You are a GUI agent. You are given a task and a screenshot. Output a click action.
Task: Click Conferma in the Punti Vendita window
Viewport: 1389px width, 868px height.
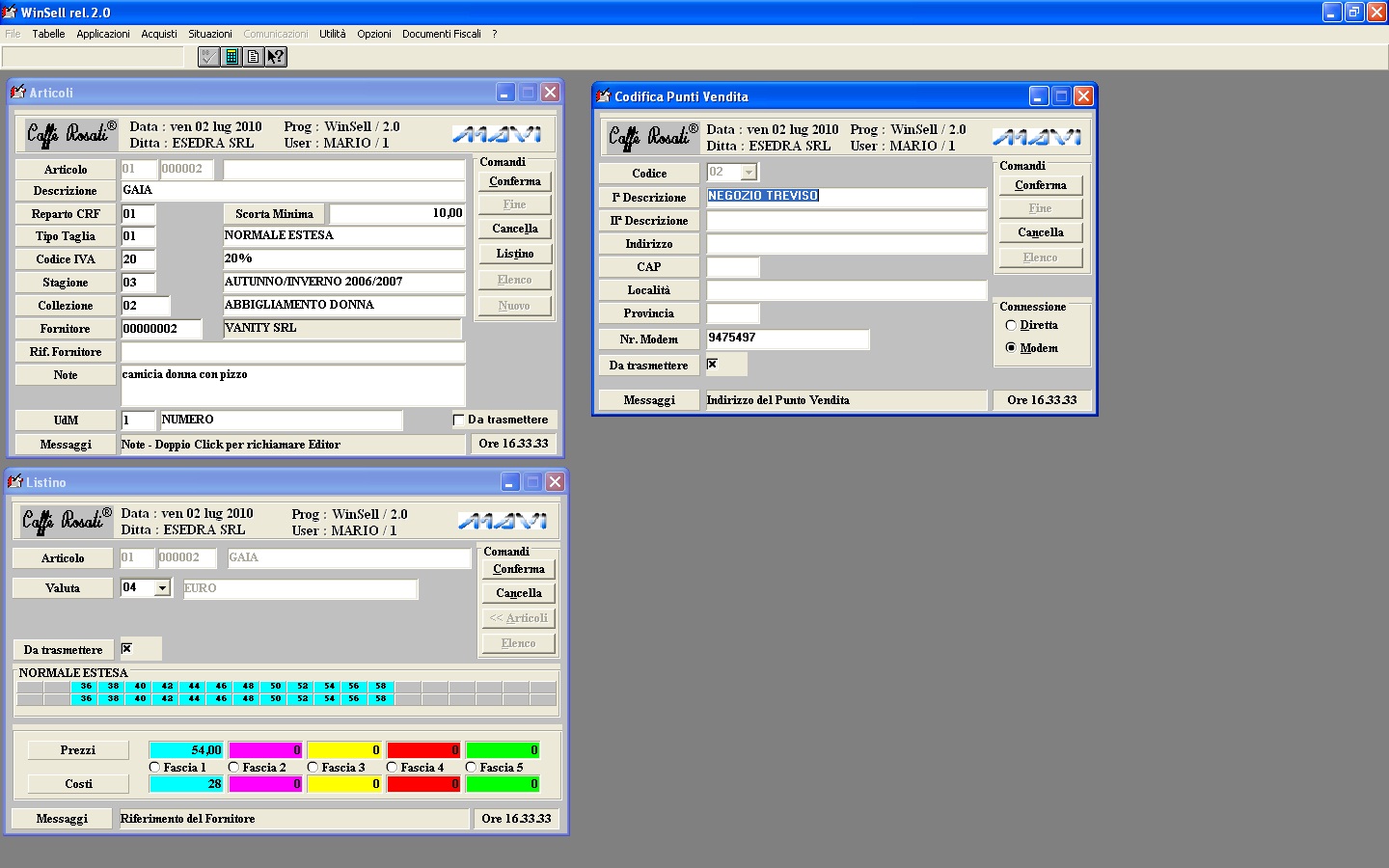click(x=1040, y=185)
